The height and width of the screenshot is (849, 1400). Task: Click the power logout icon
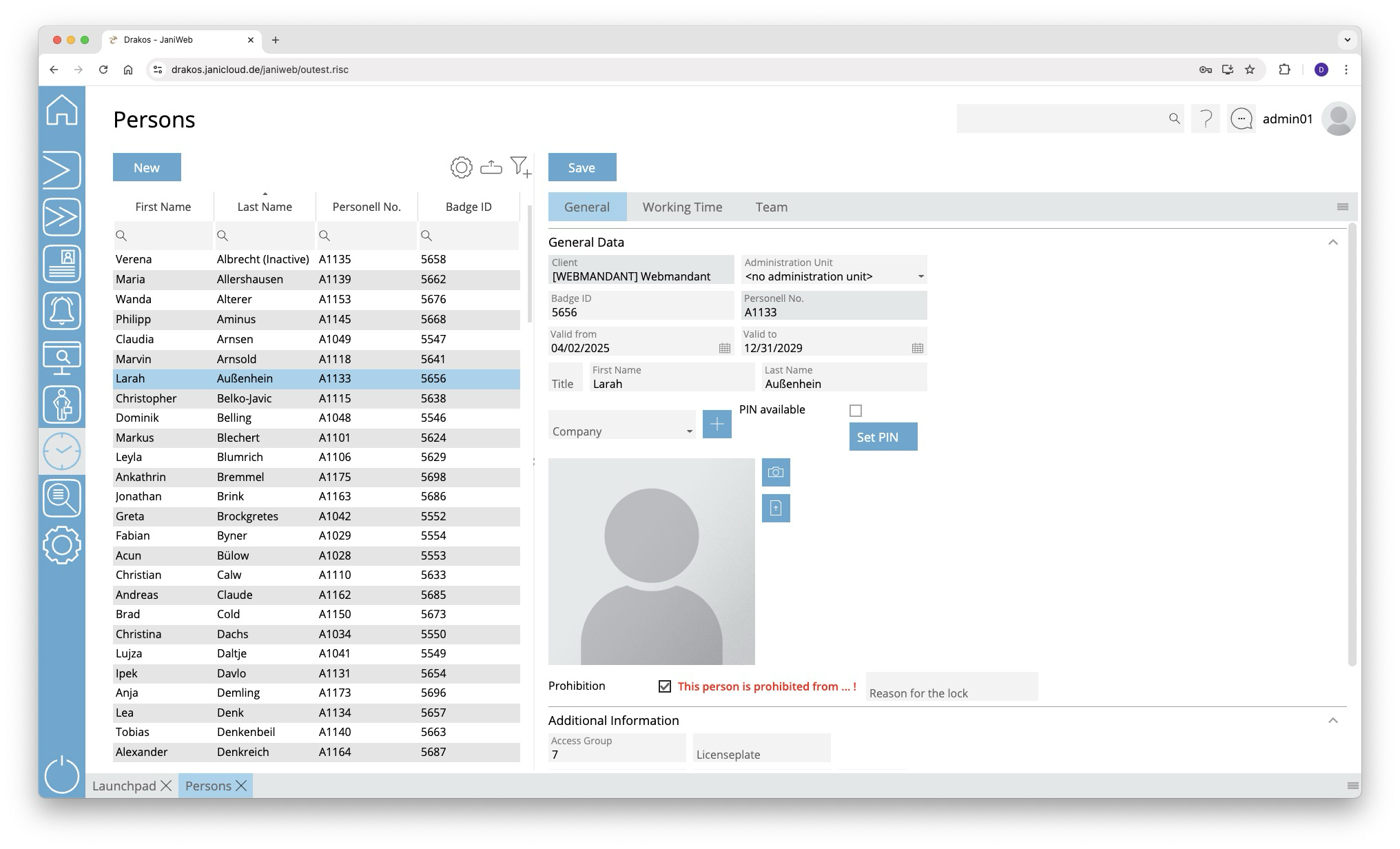[62, 775]
